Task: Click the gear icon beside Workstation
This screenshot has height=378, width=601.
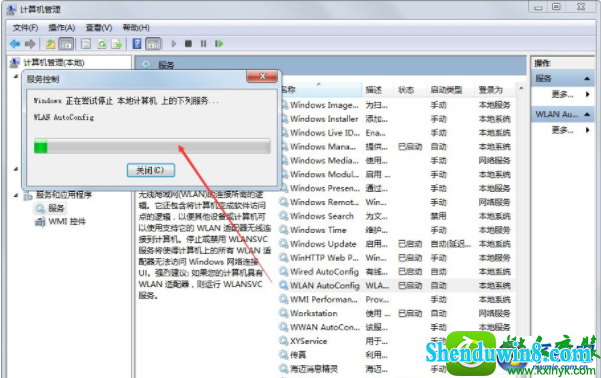Action: point(283,313)
